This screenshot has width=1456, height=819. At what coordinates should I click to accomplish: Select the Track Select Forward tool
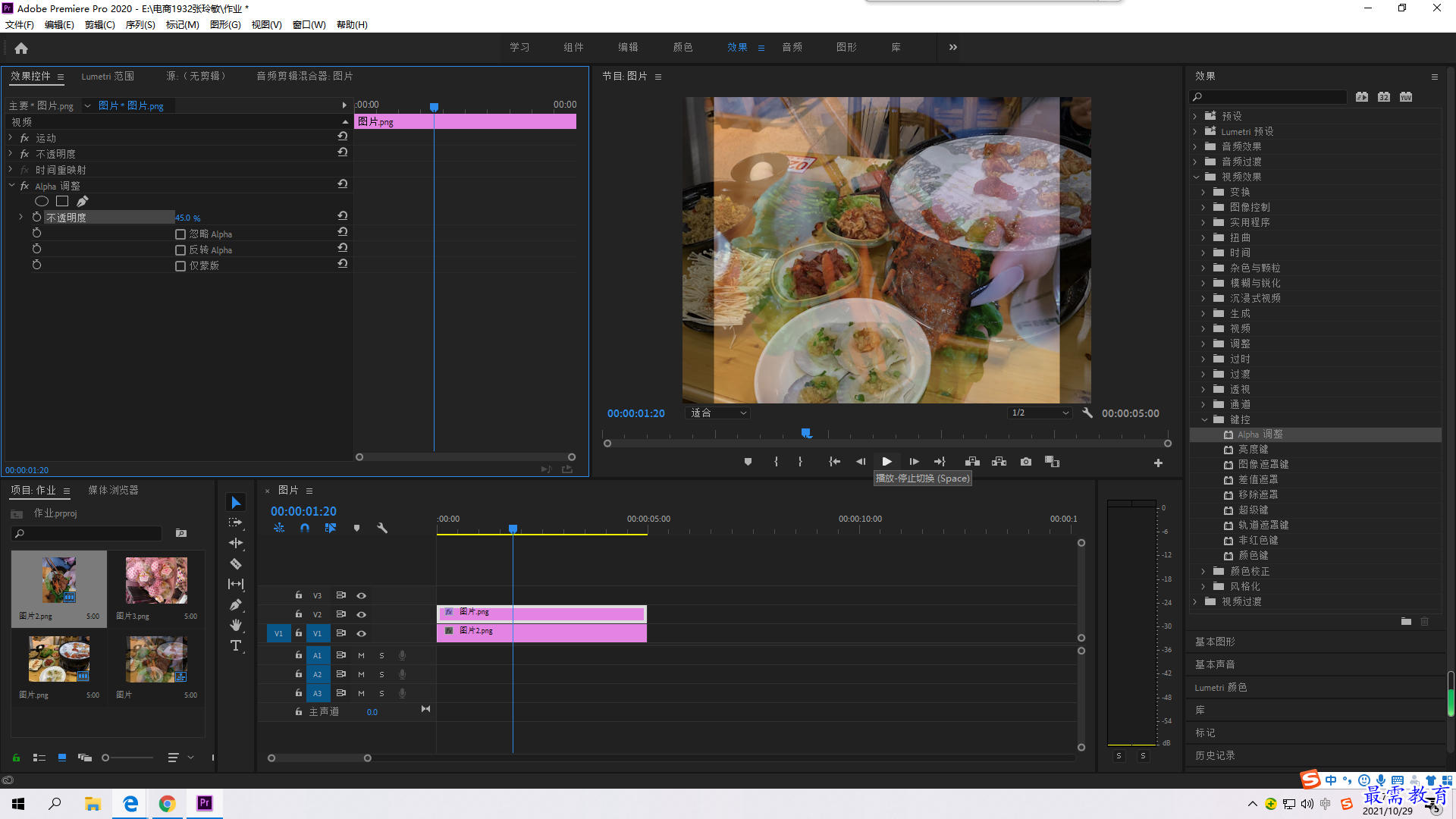(236, 522)
